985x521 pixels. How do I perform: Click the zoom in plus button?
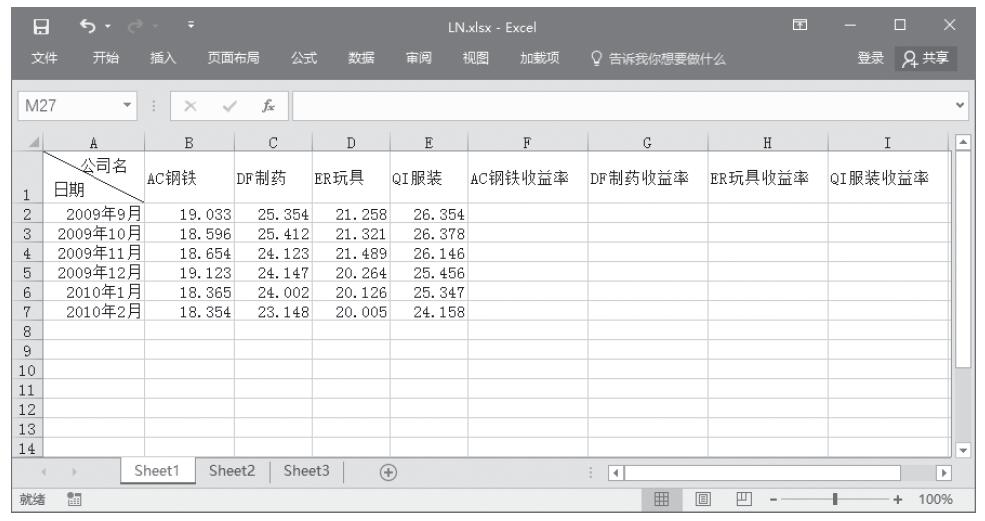[x=909, y=499]
